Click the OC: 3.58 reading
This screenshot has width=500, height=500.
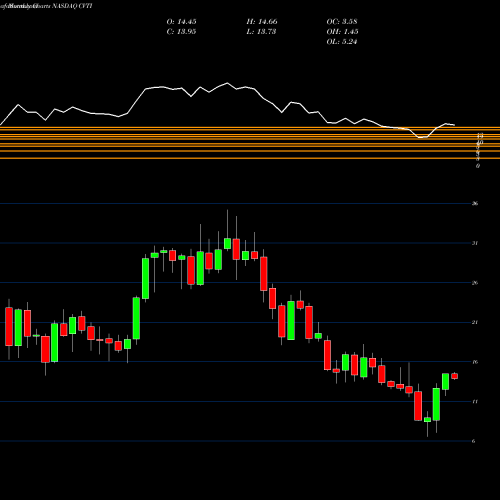tap(342, 22)
